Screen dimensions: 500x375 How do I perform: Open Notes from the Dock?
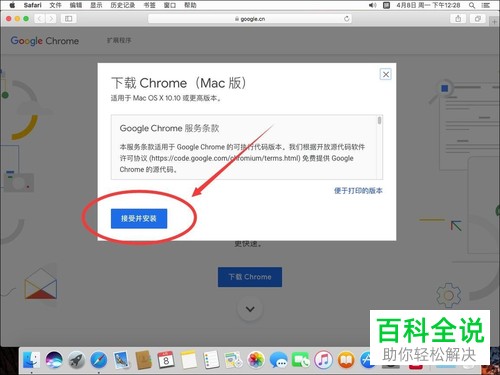point(189,360)
